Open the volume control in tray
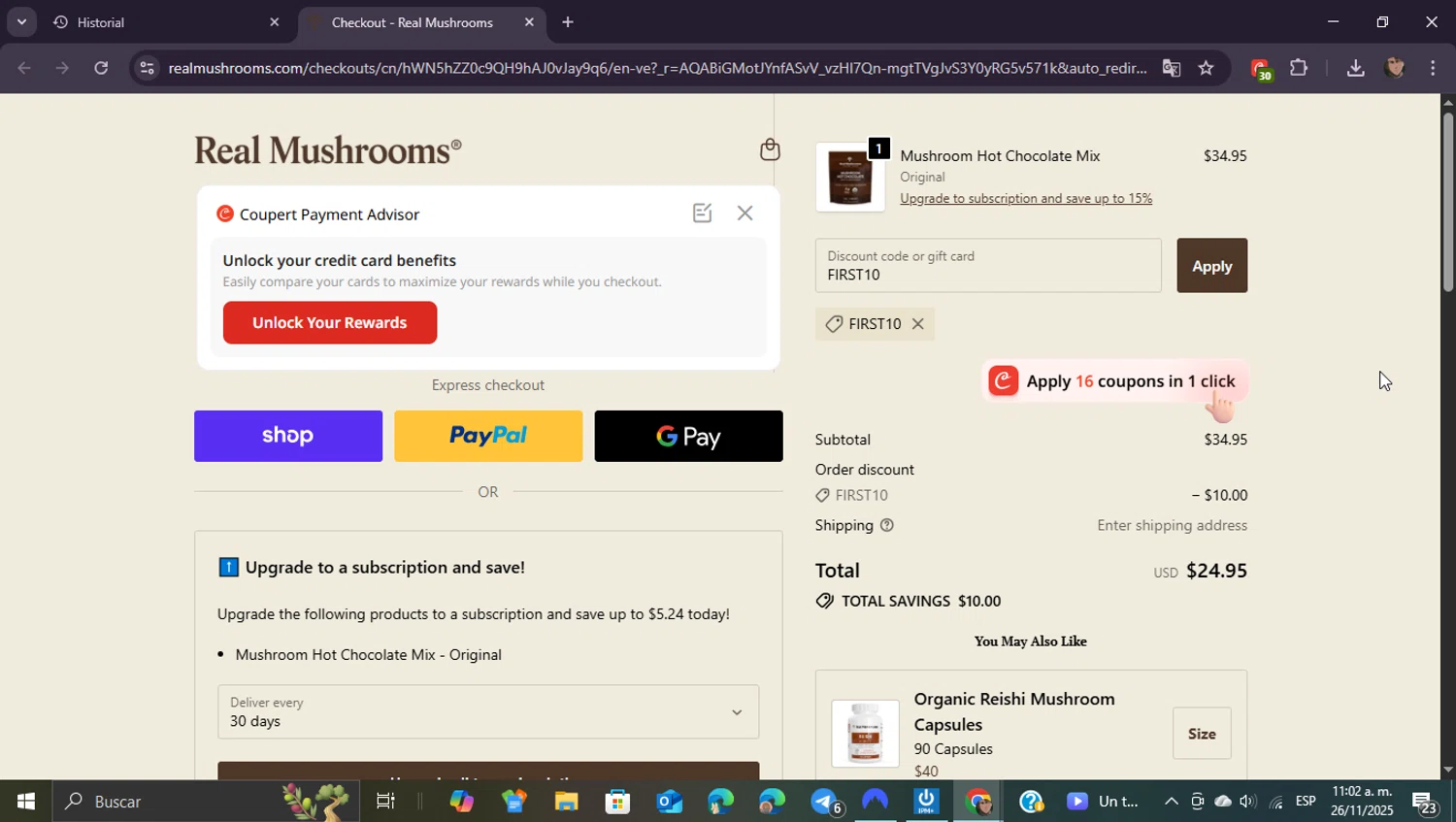 point(1248,802)
